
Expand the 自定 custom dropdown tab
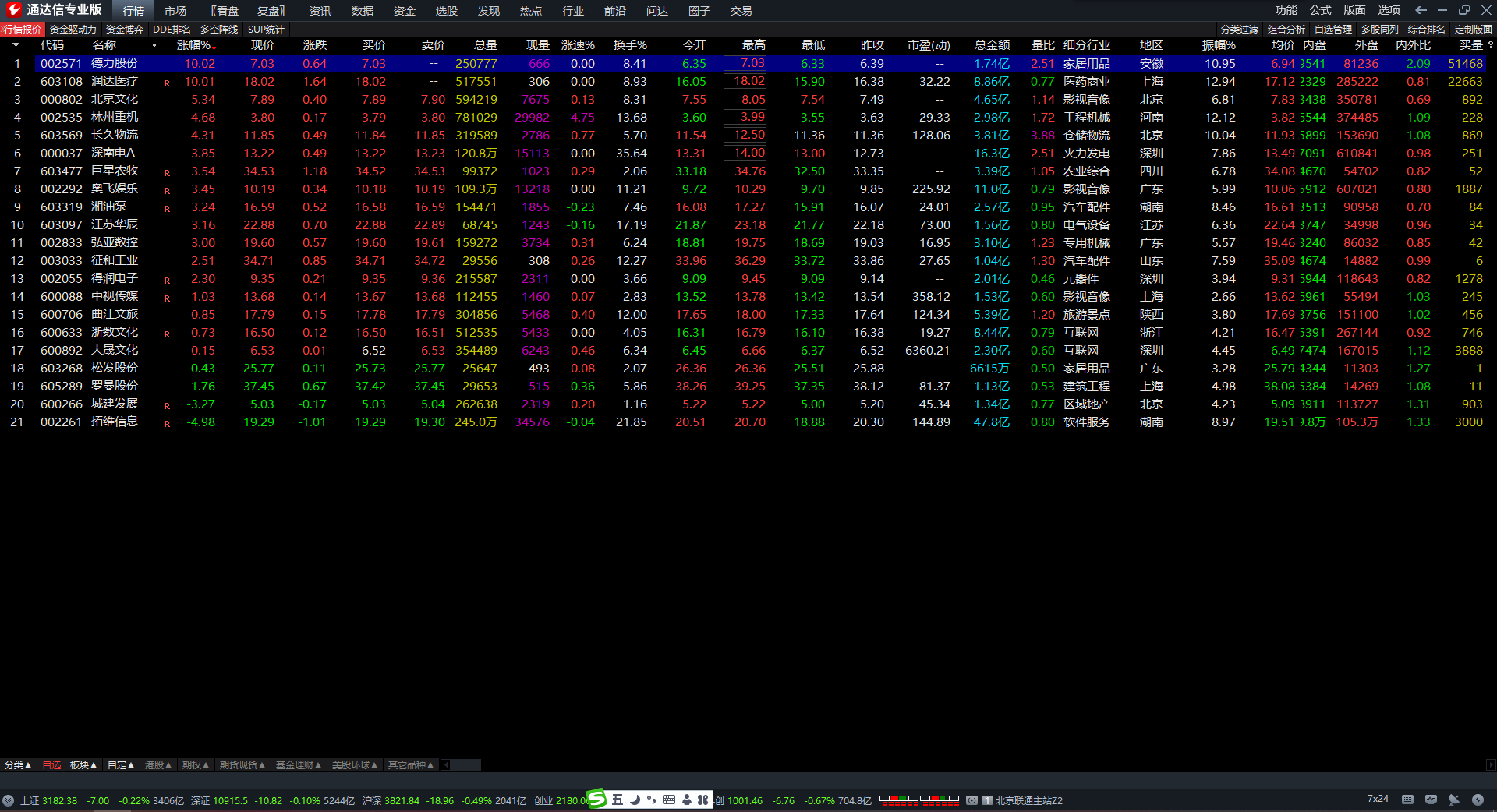(121, 765)
